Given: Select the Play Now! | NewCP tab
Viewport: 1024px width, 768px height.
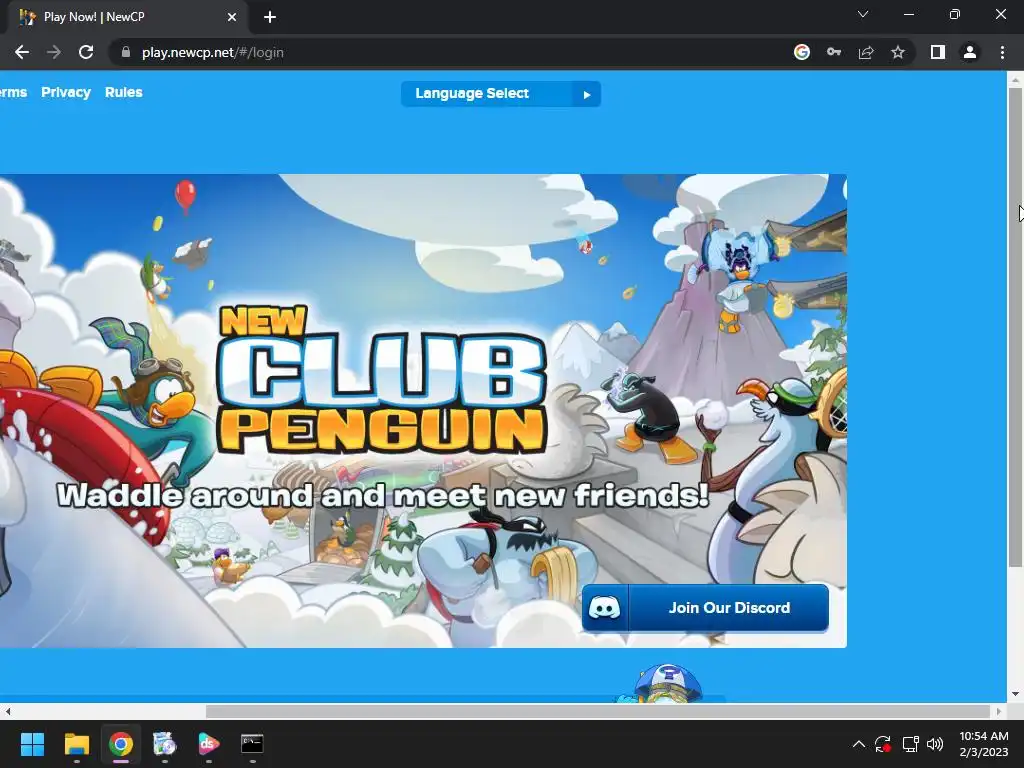Looking at the screenshot, I should pyautogui.click(x=124, y=17).
